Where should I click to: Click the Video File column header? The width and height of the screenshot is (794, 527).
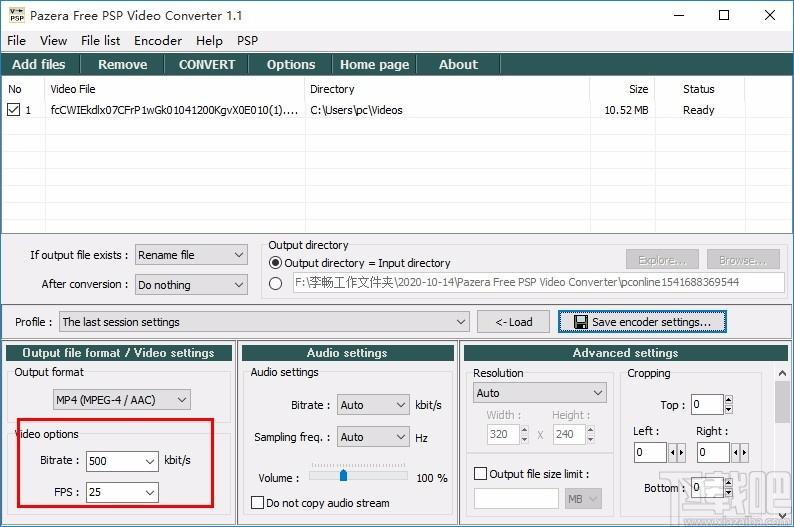[x=175, y=89]
